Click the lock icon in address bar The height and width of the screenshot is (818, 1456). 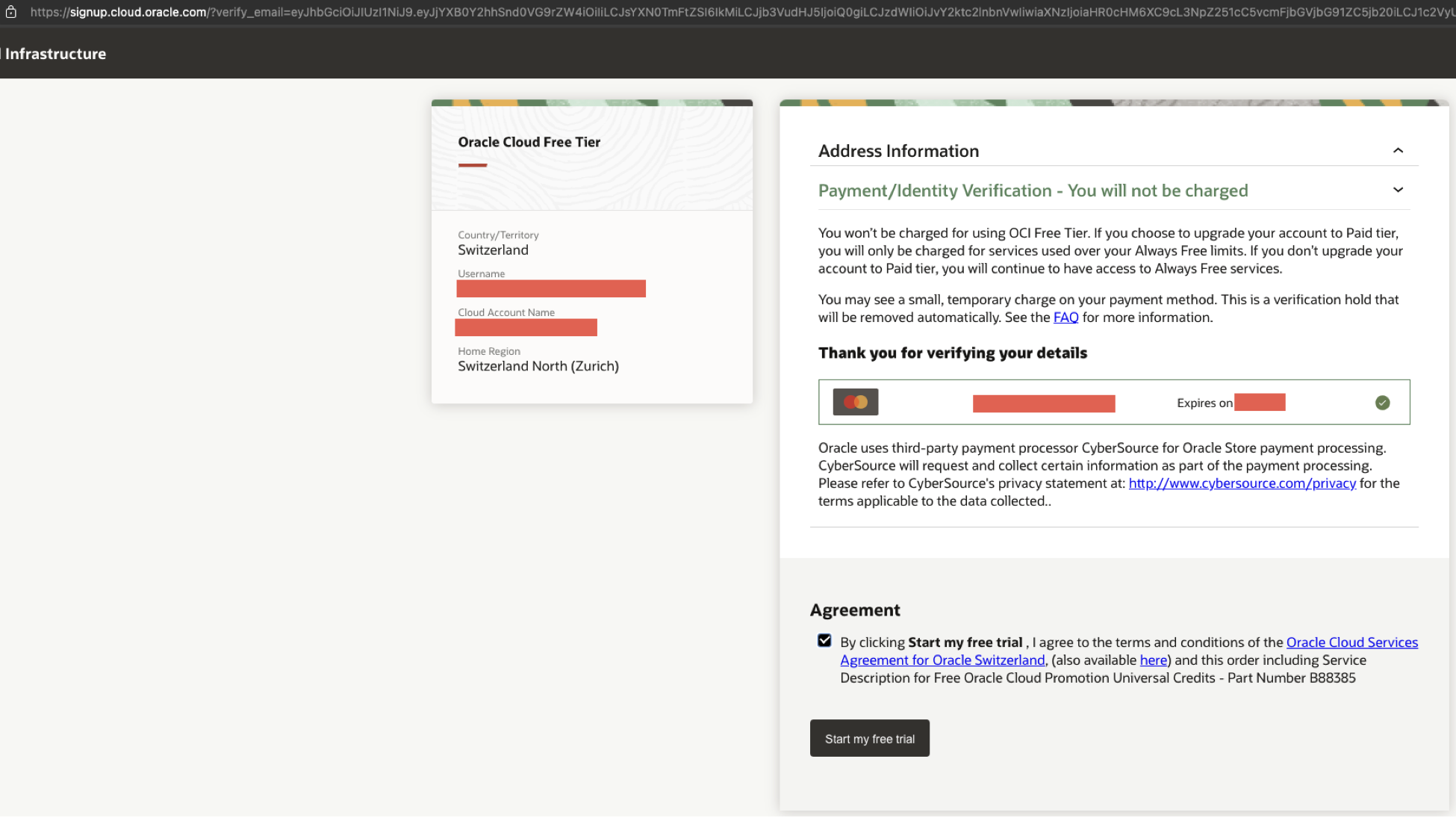10,12
